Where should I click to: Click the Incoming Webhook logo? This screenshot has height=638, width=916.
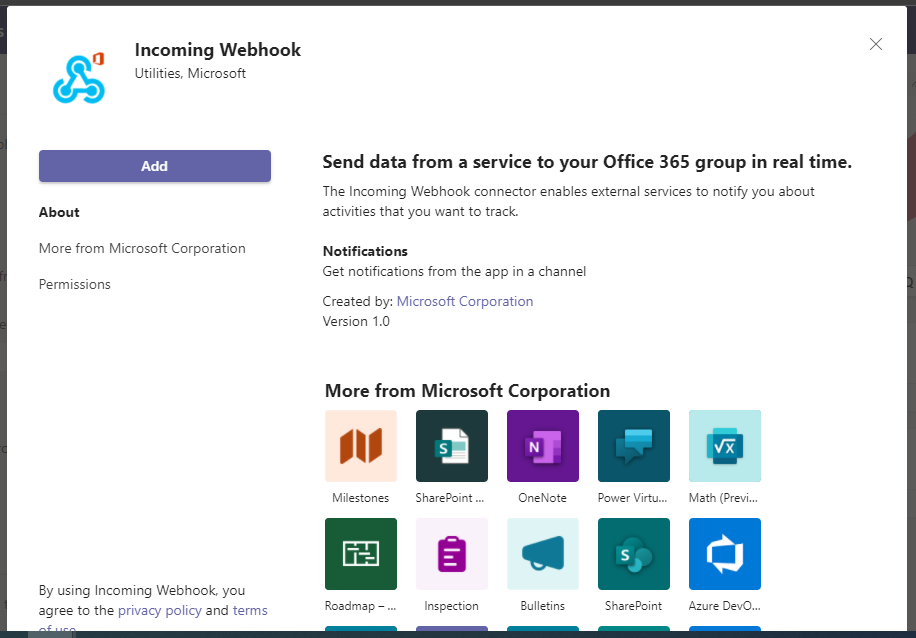click(79, 78)
